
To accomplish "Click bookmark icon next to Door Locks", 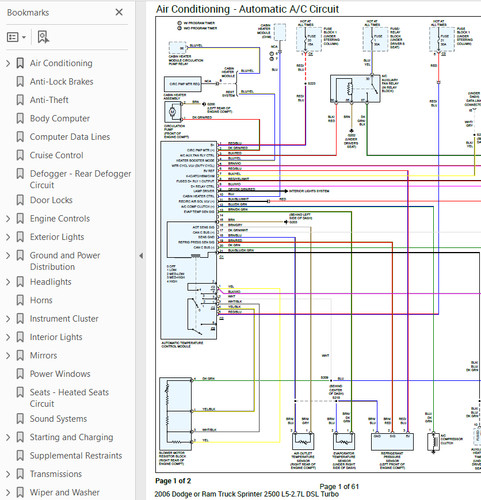I will [20, 200].
